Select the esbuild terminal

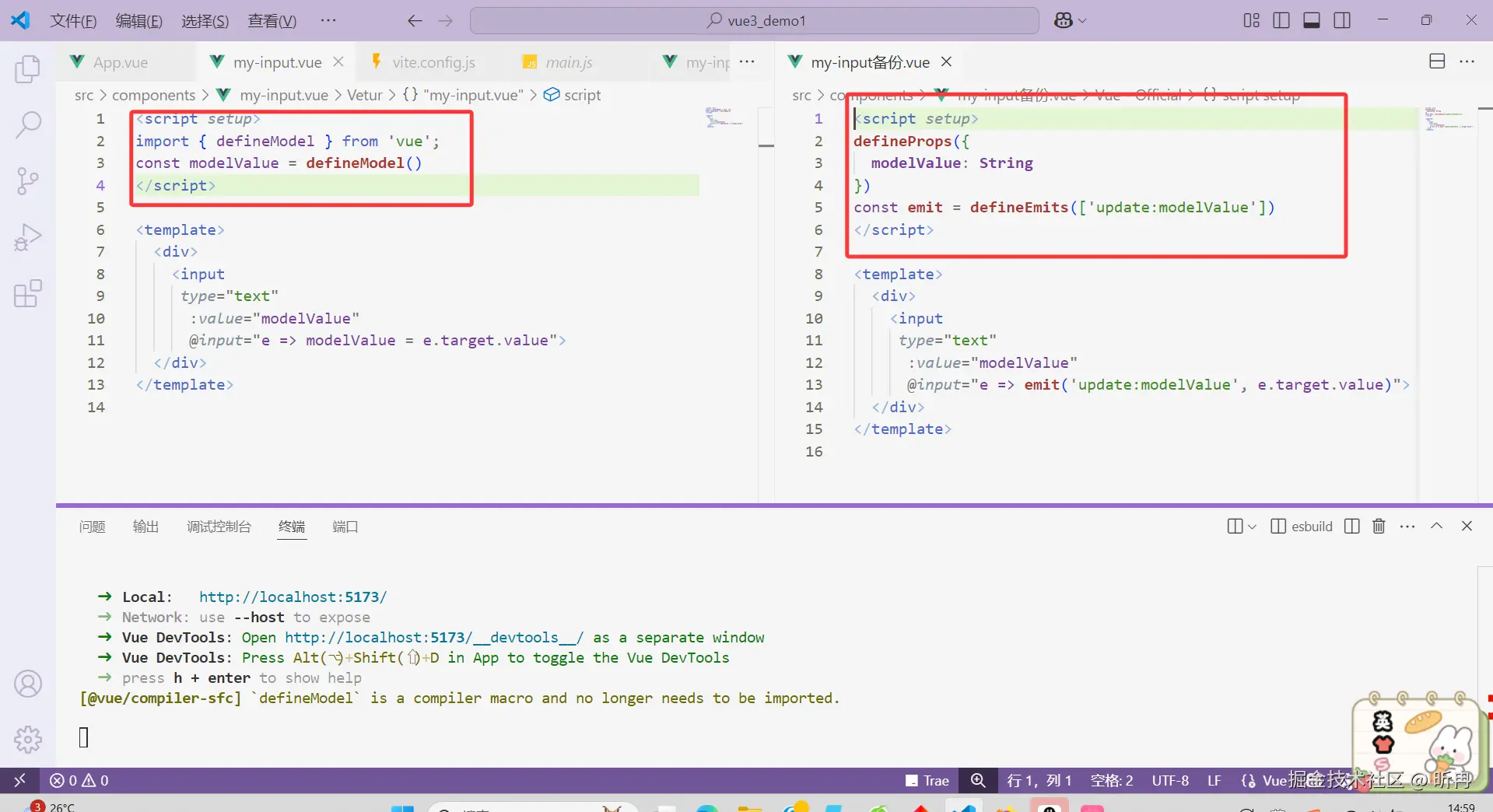(x=1302, y=527)
